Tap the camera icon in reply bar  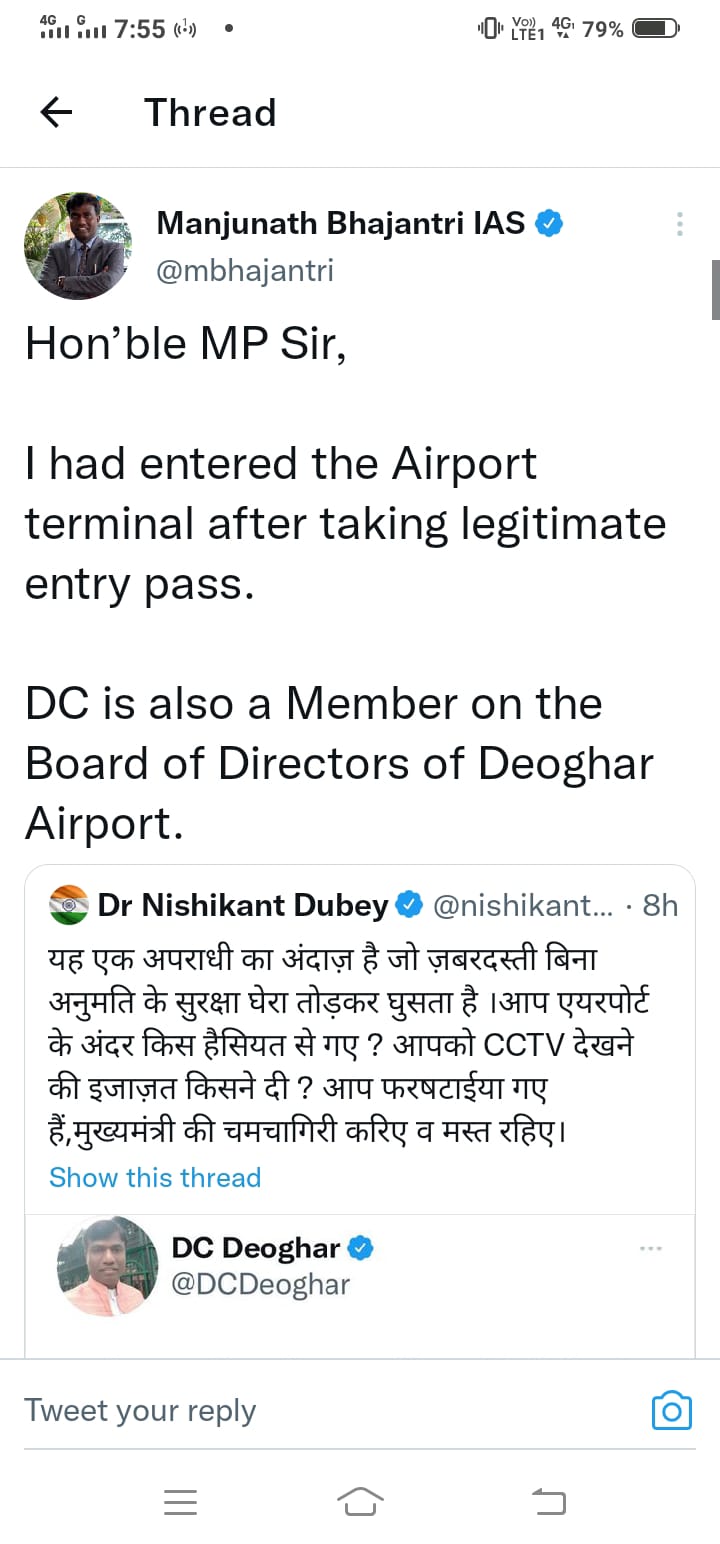point(671,1410)
